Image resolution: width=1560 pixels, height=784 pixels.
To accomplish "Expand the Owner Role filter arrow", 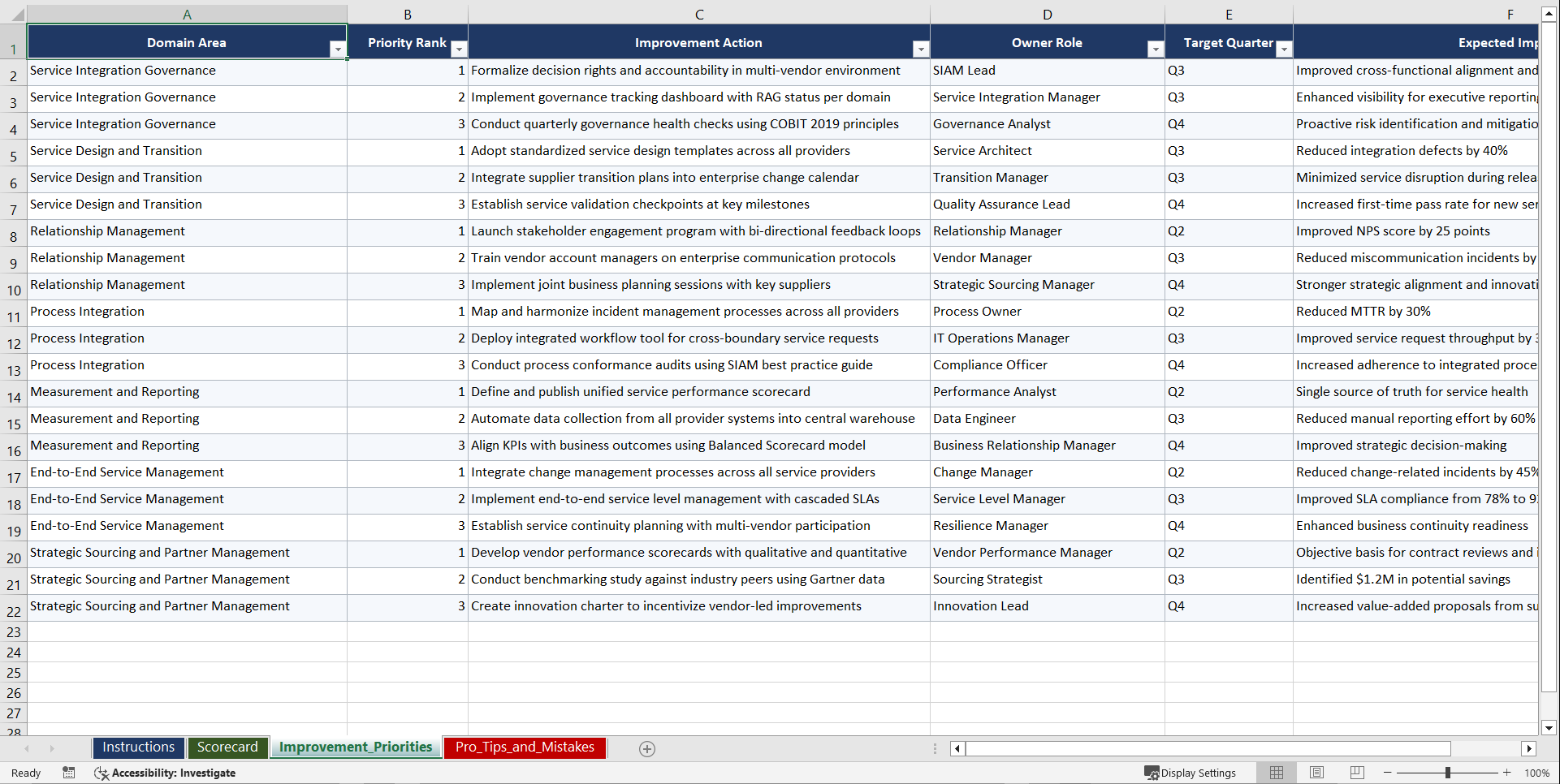I will click(1156, 49).
